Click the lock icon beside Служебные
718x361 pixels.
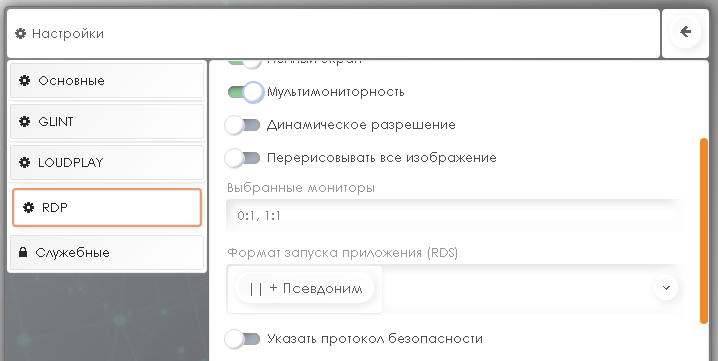pos(23,252)
